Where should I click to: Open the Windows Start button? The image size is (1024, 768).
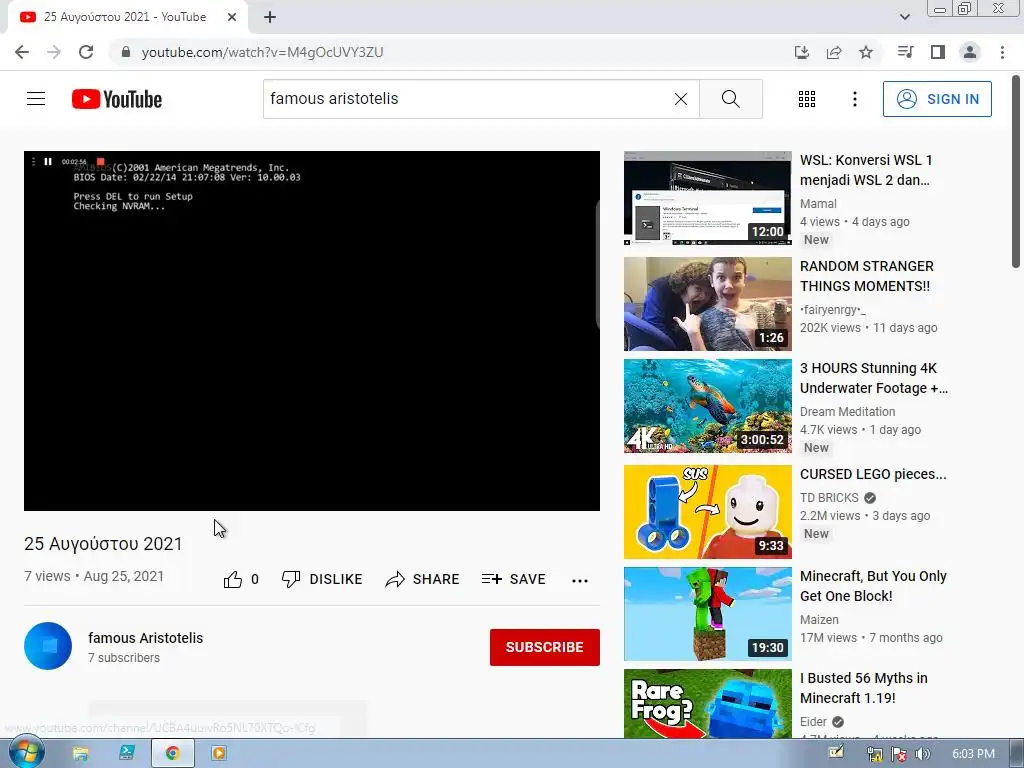(x=26, y=753)
